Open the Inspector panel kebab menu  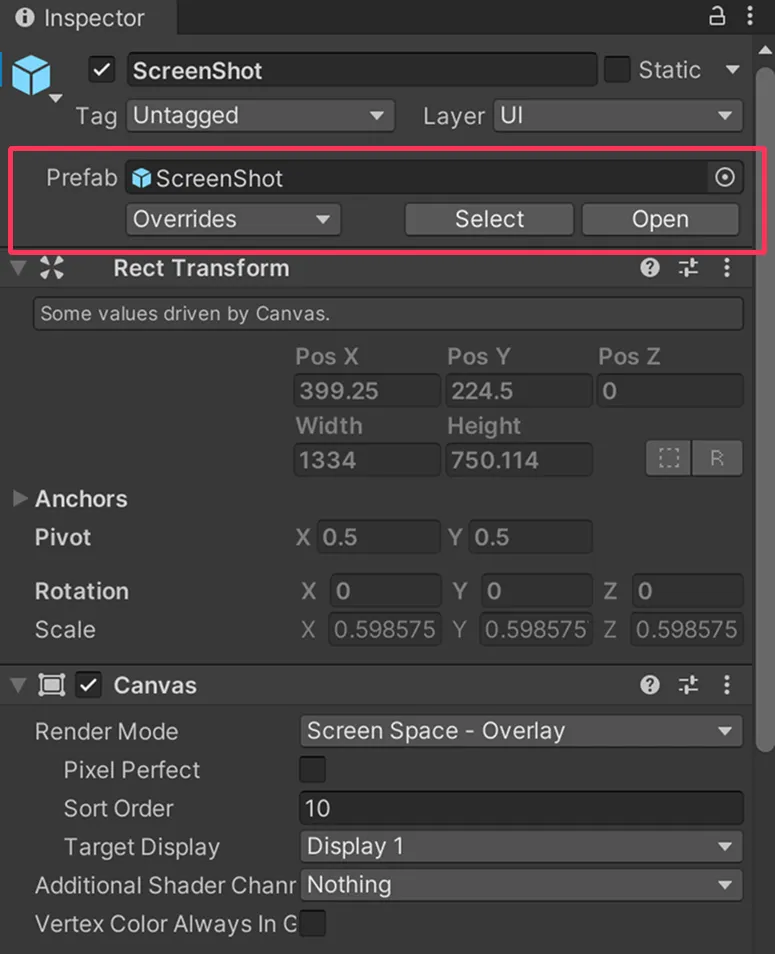[x=751, y=16]
